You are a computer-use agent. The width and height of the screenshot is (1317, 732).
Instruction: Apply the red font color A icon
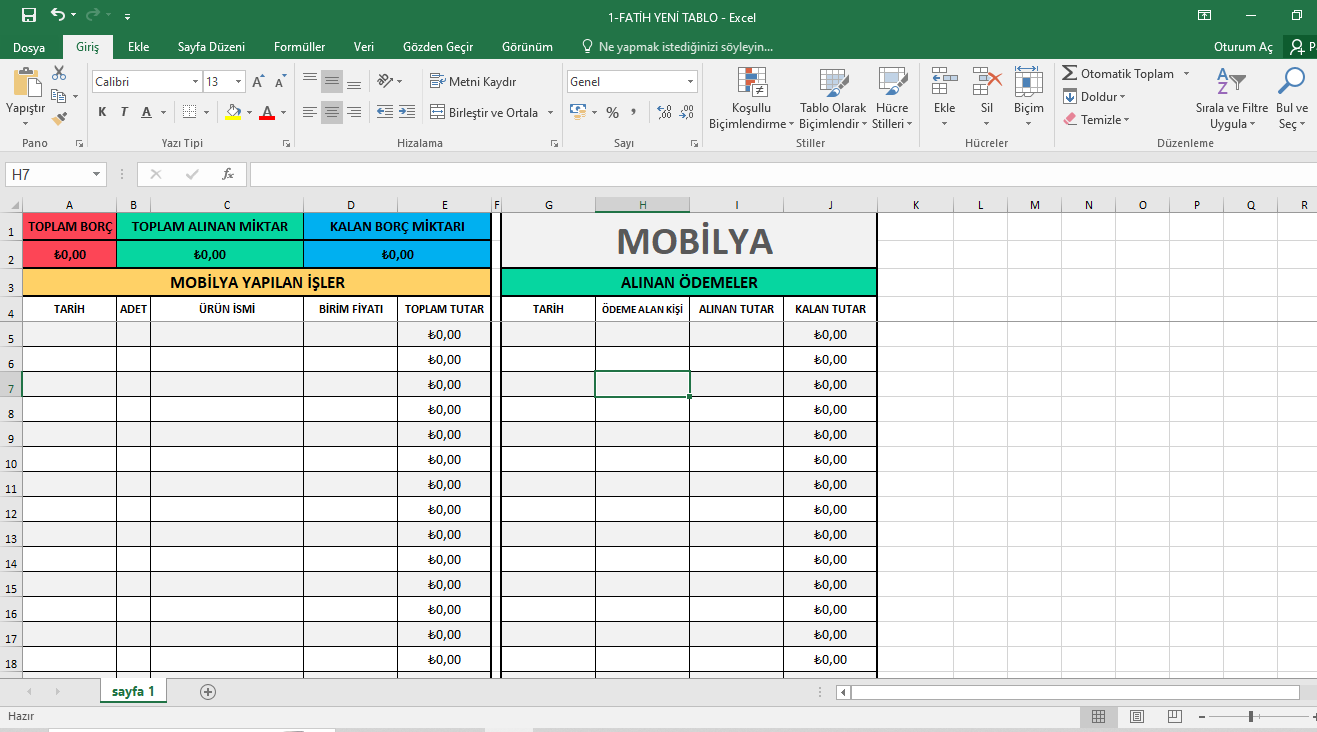[x=266, y=112]
